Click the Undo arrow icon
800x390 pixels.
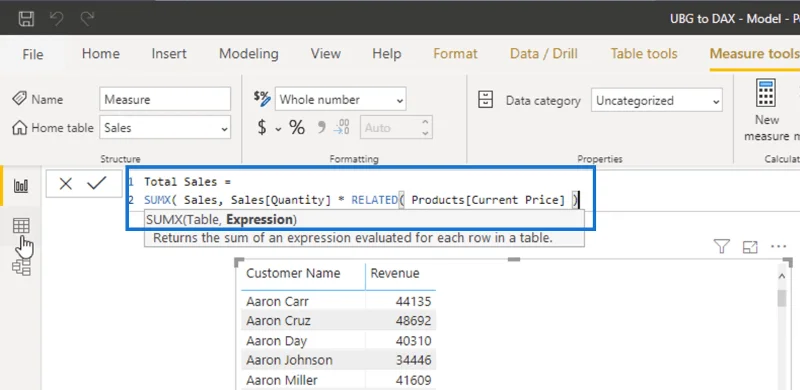(56, 19)
